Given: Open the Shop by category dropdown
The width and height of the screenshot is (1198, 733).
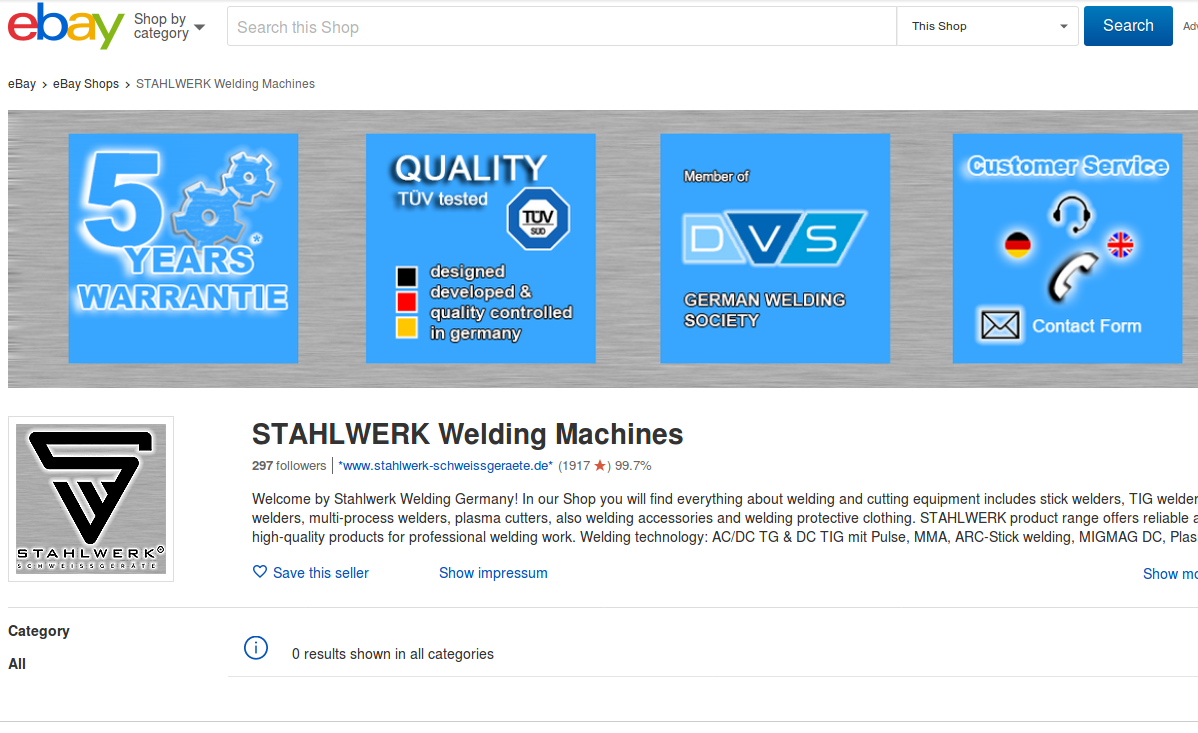Looking at the screenshot, I should coord(169,26).
